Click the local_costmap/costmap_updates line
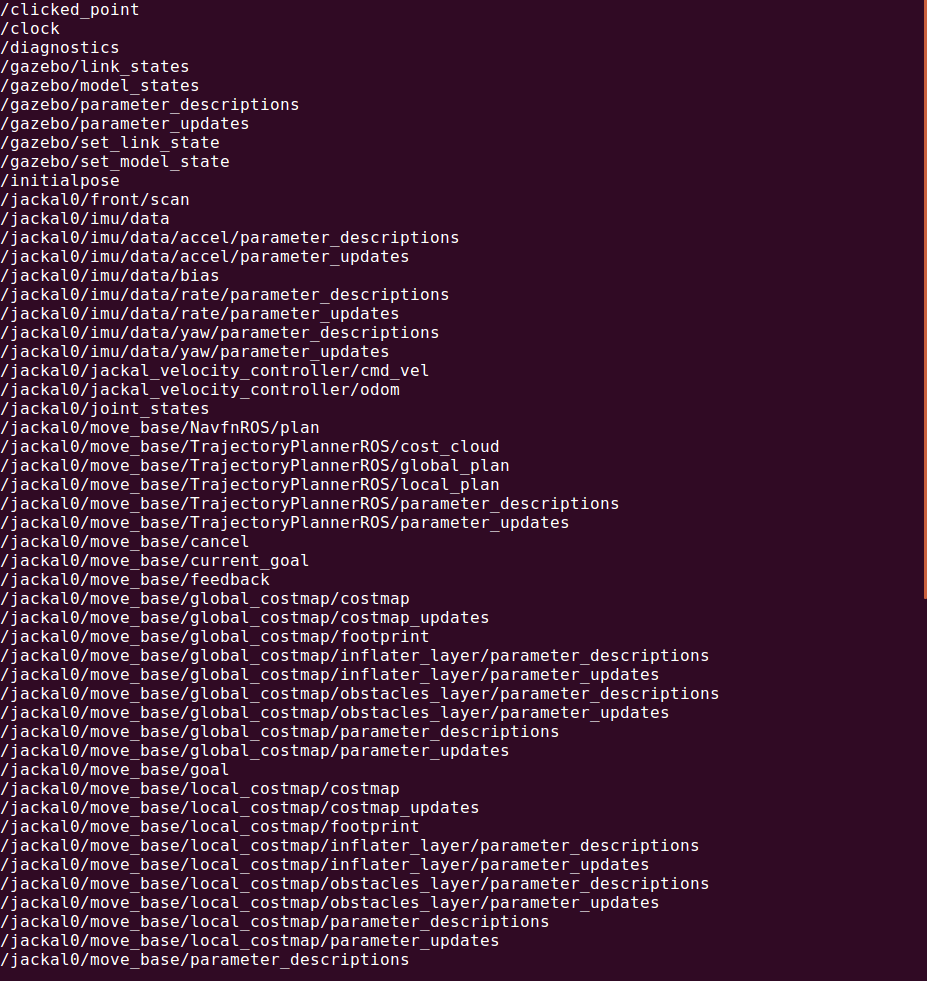This screenshot has height=981, width=927. 240,808
